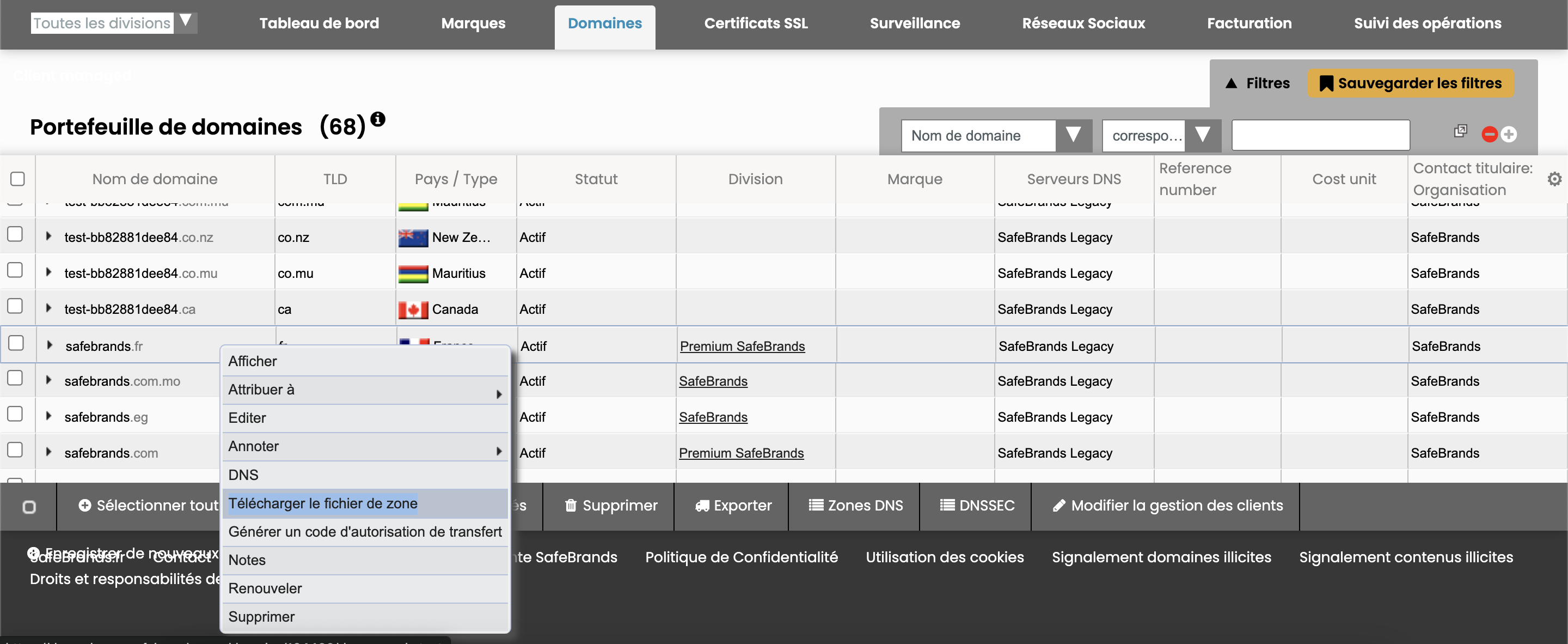Select DNS in the context menu
The image size is (1568, 644).
(x=365, y=475)
